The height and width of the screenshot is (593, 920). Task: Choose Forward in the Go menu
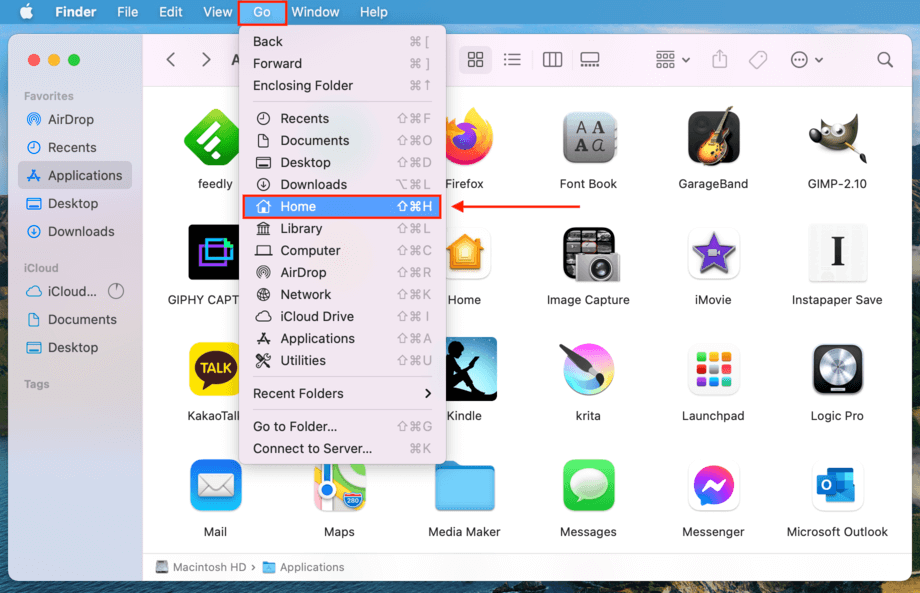(x=342, y=63)
